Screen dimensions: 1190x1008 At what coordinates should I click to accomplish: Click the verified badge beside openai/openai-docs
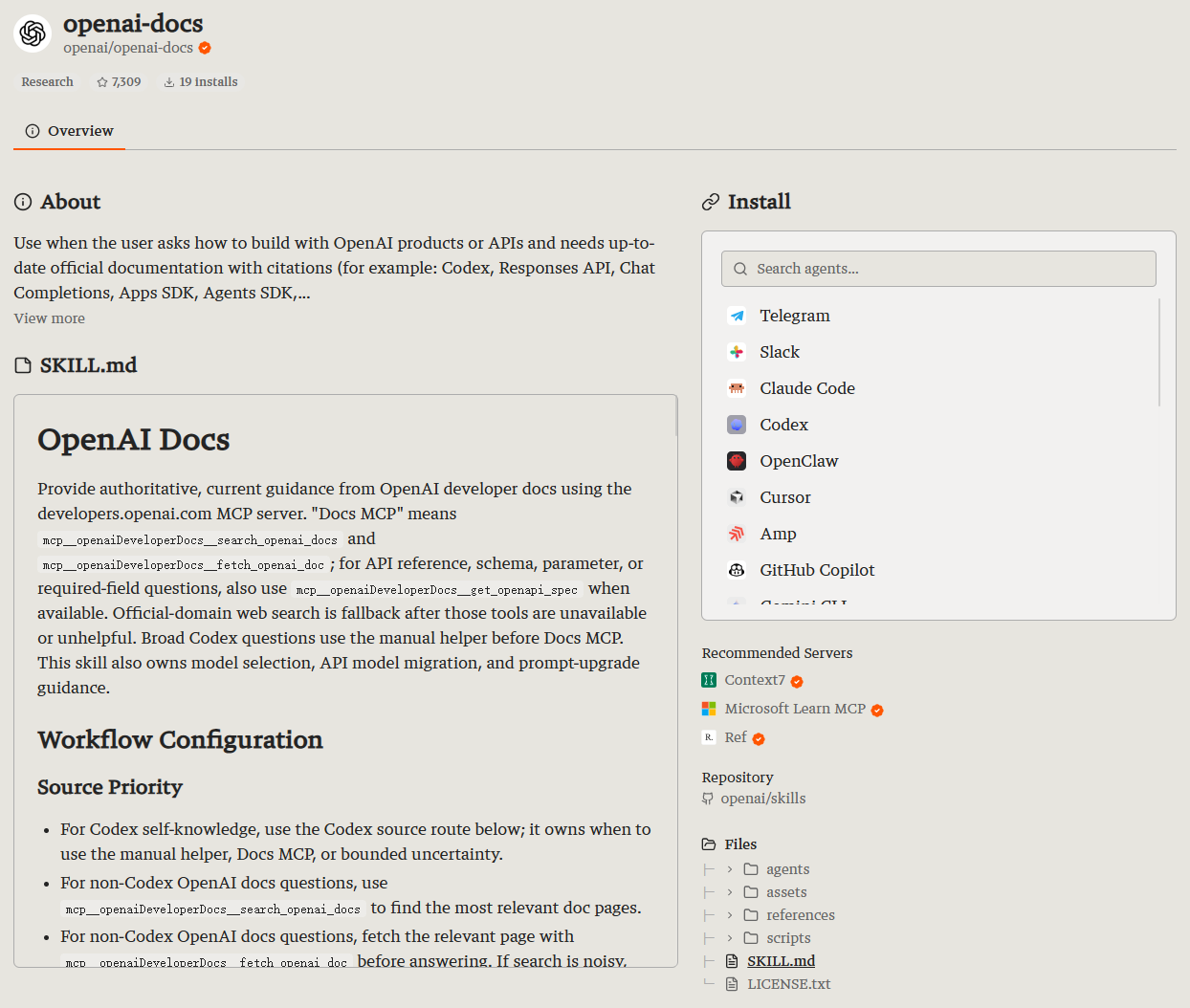(205, 48)
